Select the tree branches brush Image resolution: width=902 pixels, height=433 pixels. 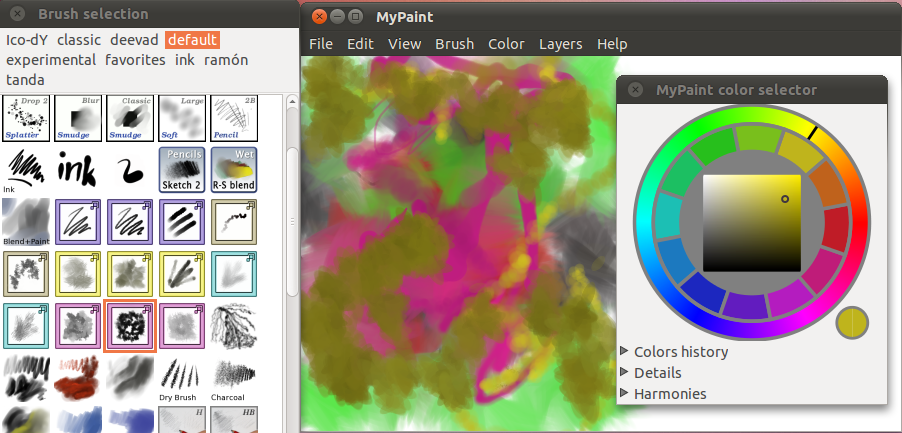tap(234, 326)
